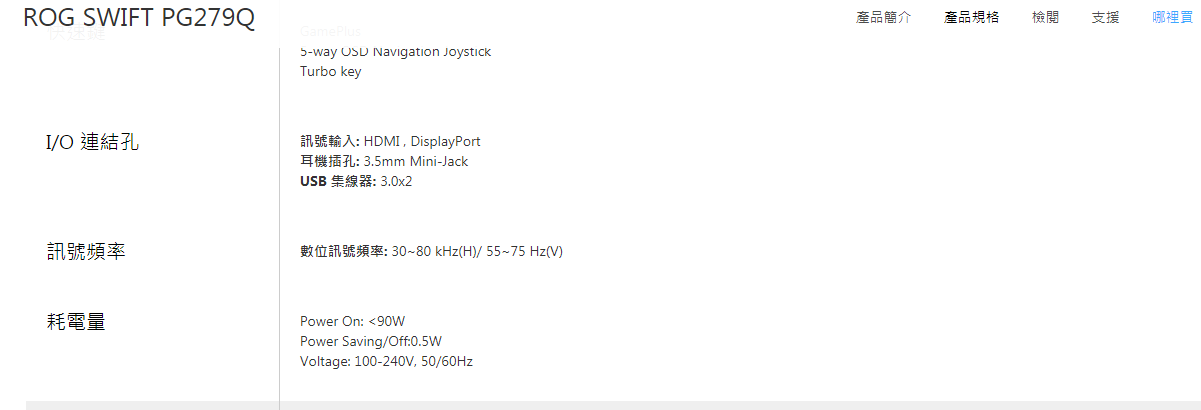Click the gray bar below the spec table
Screen dimensions: 1201x410
(x=613, y=405)
